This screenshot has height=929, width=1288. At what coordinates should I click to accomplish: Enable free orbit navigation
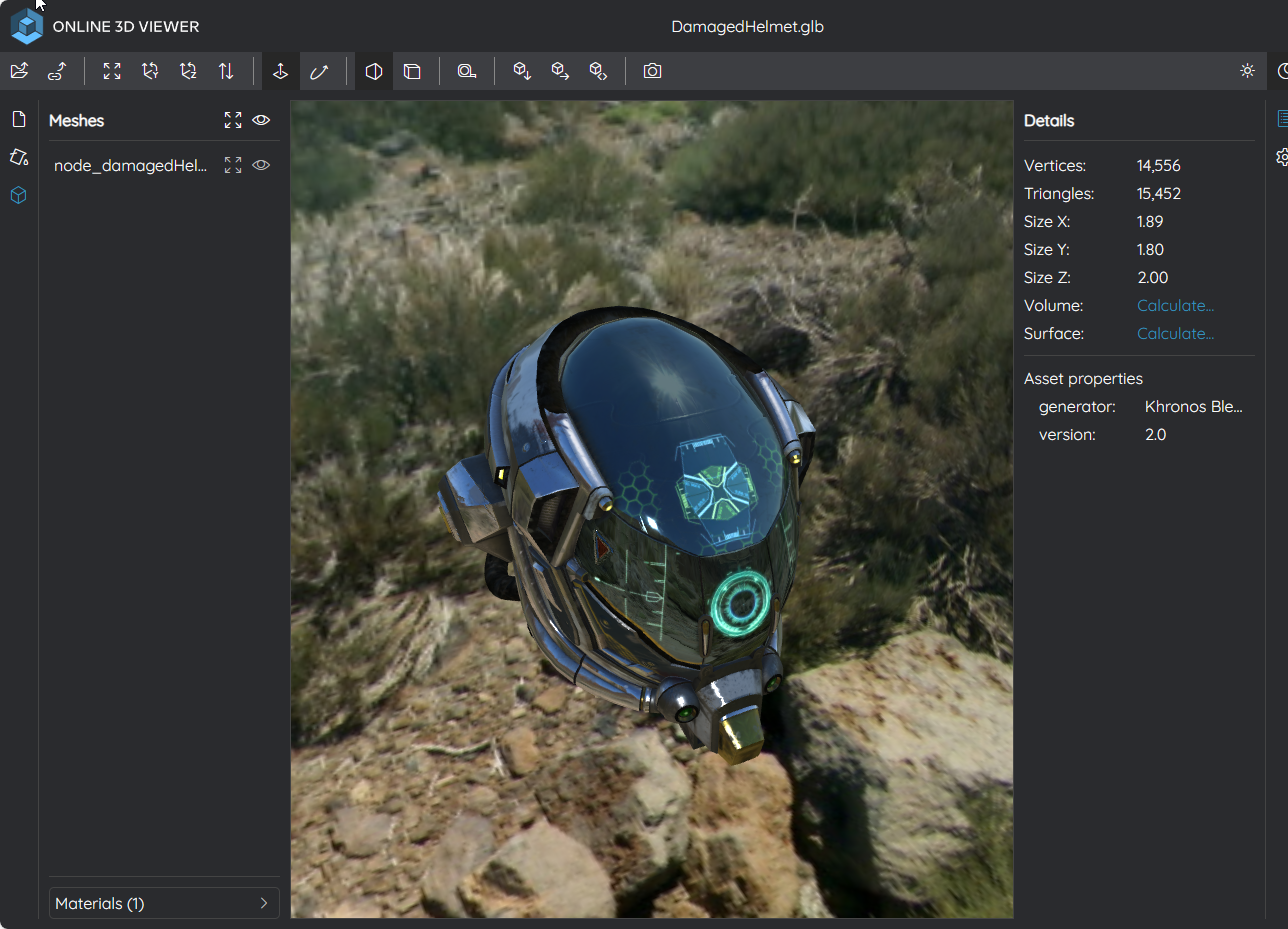coord(319,71)
